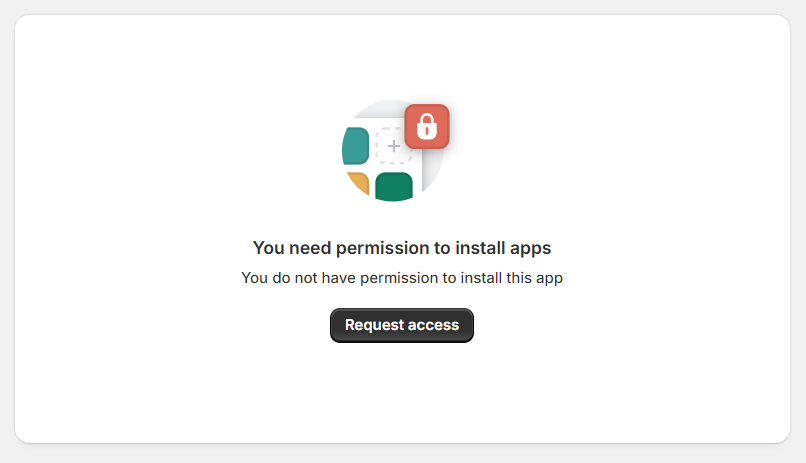Click the Request access button
This screenshot has width=806, height=463.
(401, 325)
